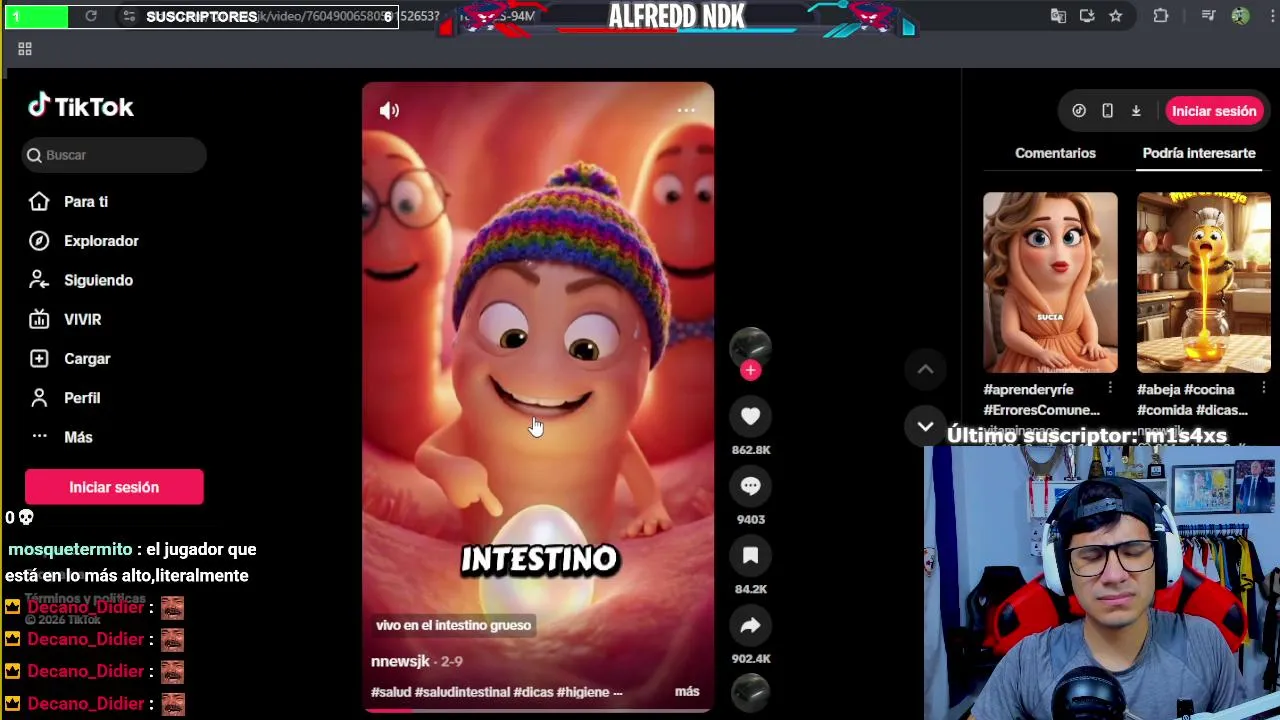Seek using the video progress bar

coord(538,711)
